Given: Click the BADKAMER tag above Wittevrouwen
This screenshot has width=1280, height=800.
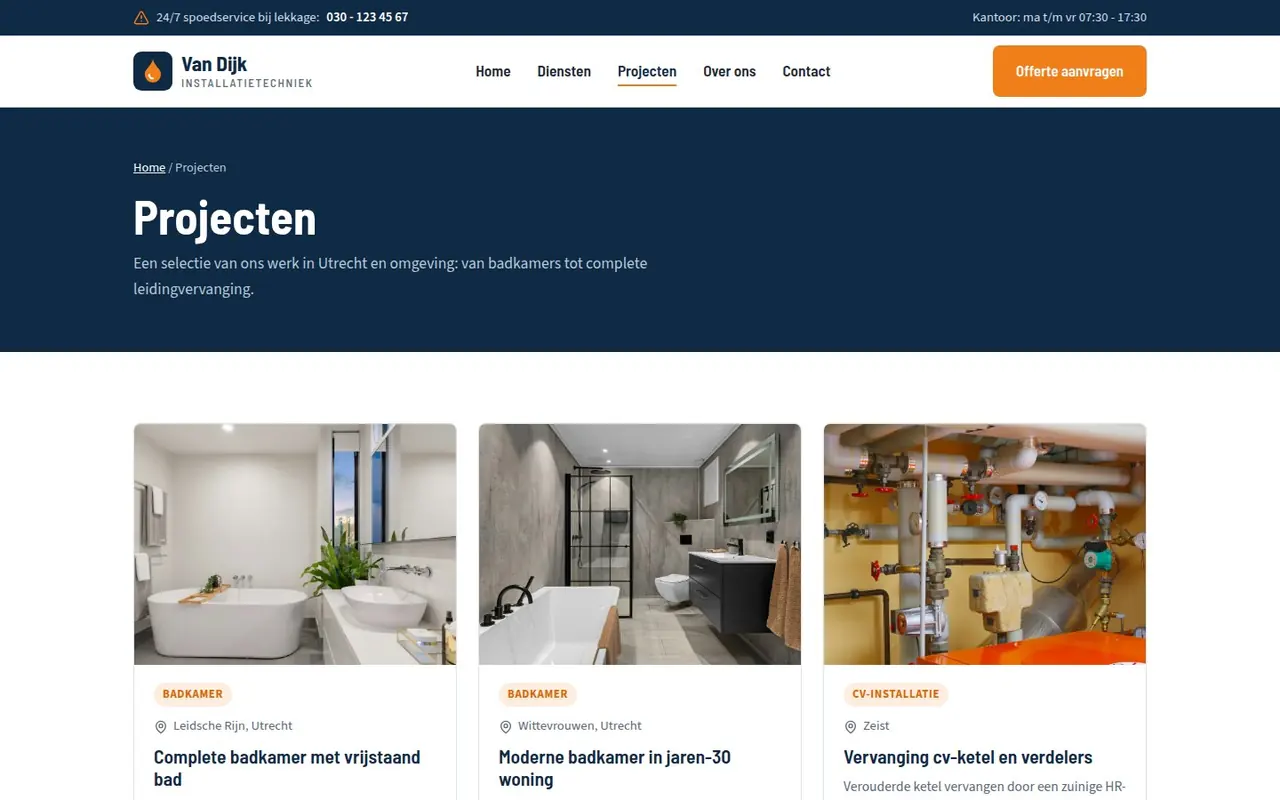Looking at the screenshot, I should pyautogui.click(x=538, y=694).
